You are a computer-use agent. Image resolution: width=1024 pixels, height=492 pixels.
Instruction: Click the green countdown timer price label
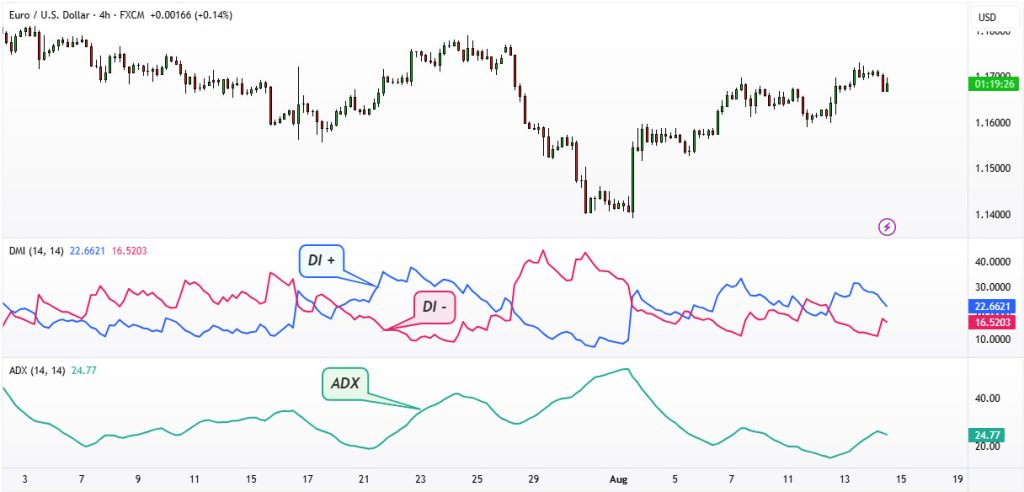coord(992,84)
